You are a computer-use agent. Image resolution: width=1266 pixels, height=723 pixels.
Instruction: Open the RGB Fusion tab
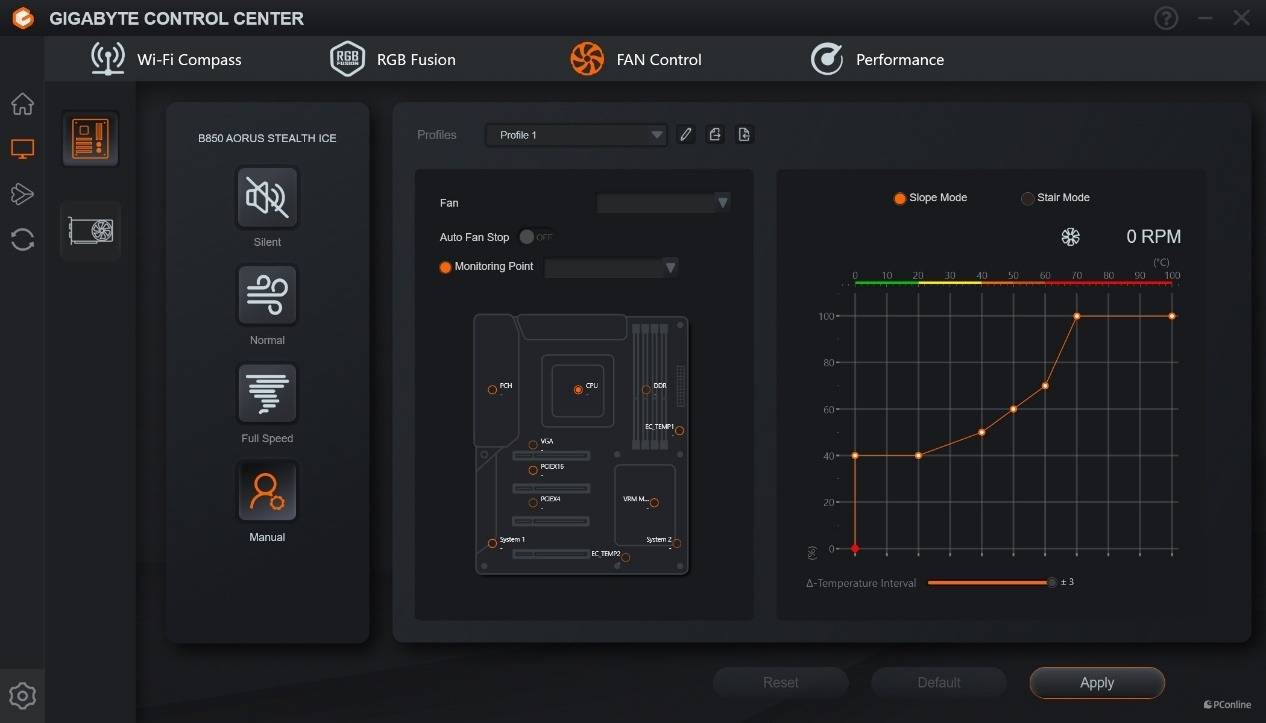tap(393, 60)
